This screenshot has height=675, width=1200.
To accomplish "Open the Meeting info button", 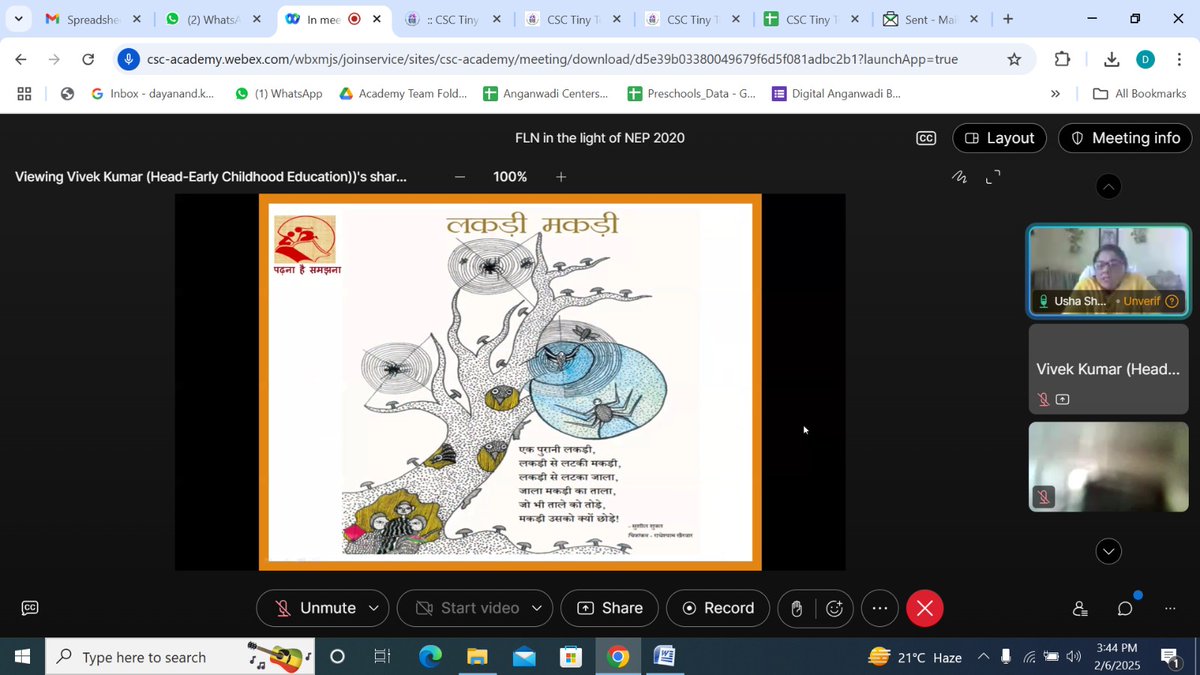I will [x=1126, y=138].
